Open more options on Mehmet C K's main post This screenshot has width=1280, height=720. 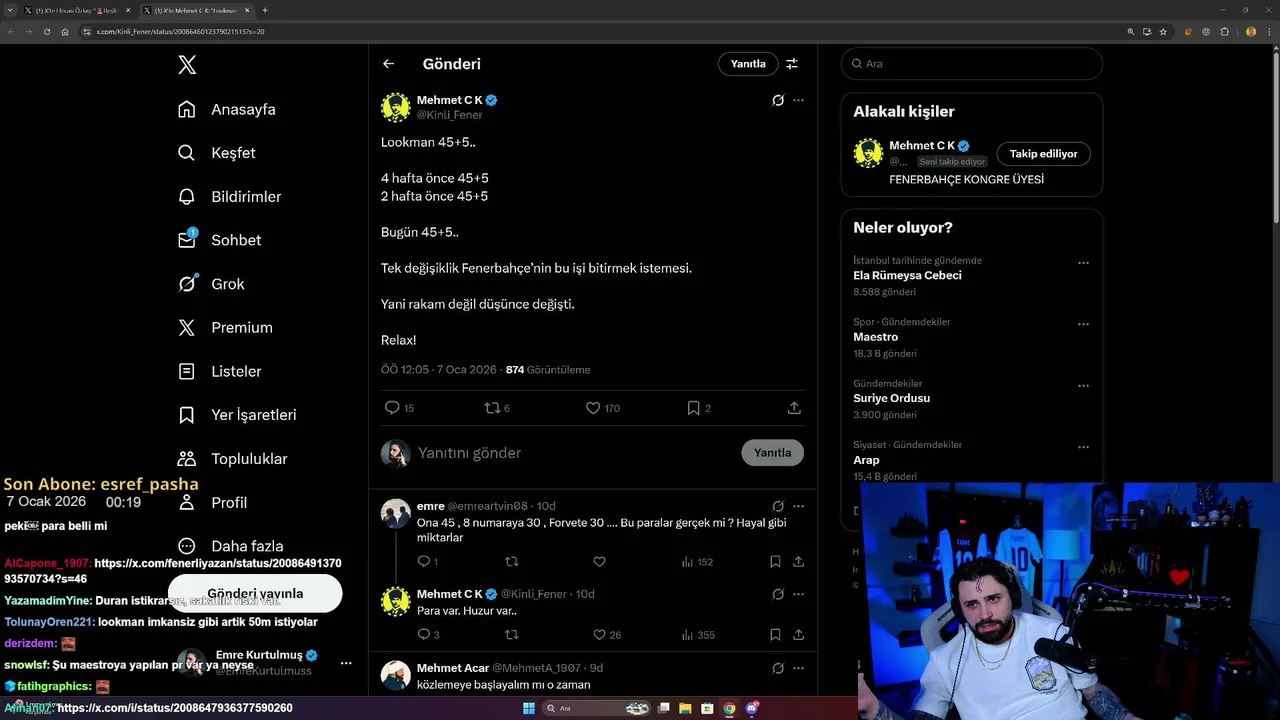click(x=798, y=100)
